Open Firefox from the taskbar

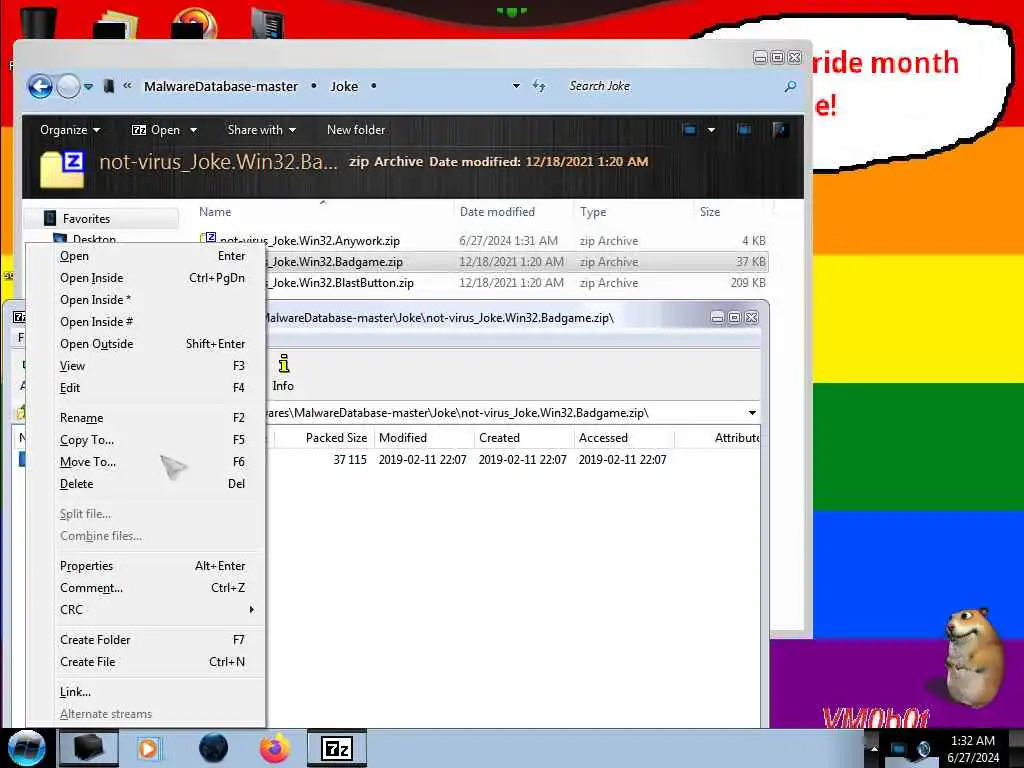pyautogui.click(x=275, y=748)
